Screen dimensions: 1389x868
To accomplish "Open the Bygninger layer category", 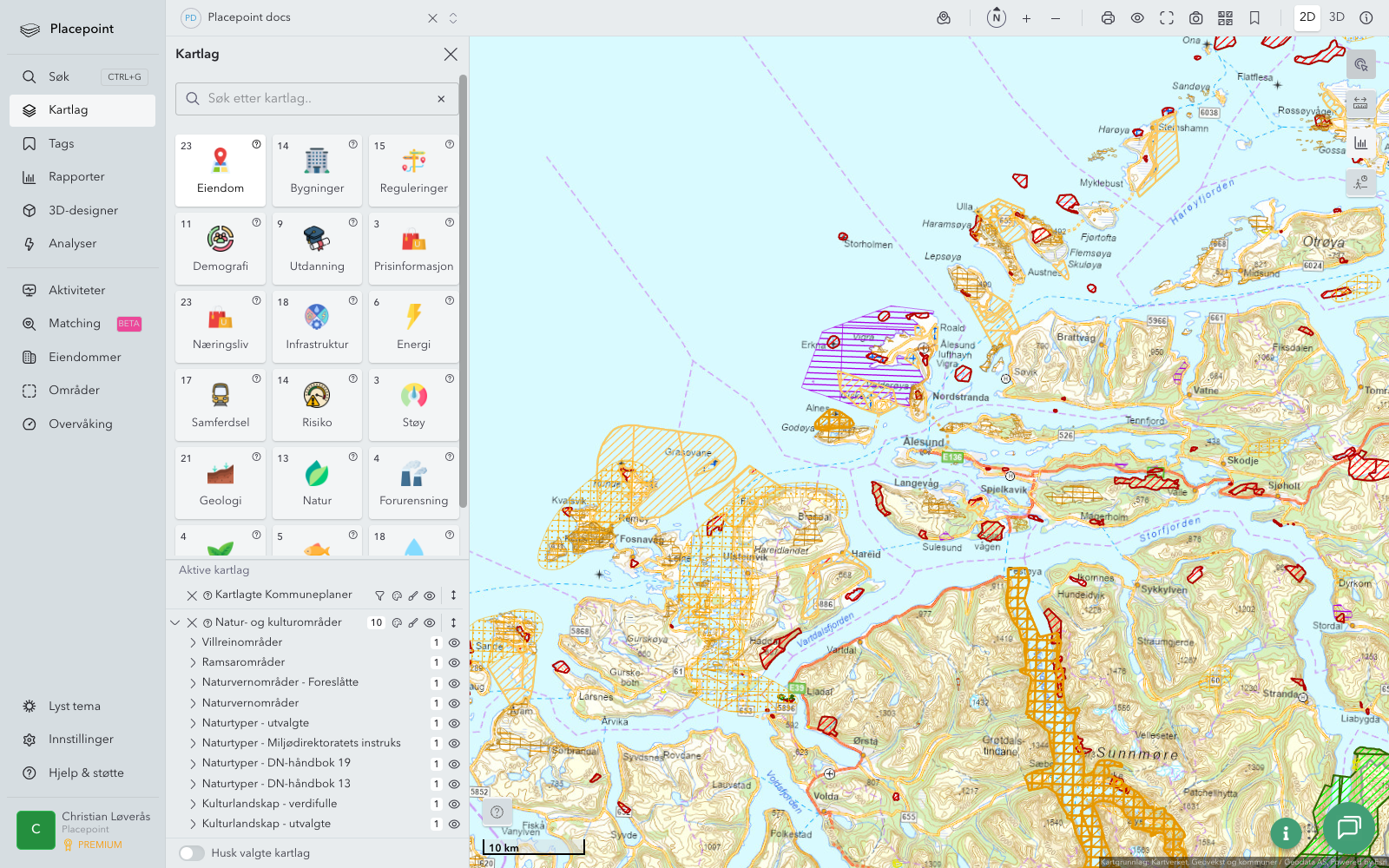I will [x=317, y=170].
